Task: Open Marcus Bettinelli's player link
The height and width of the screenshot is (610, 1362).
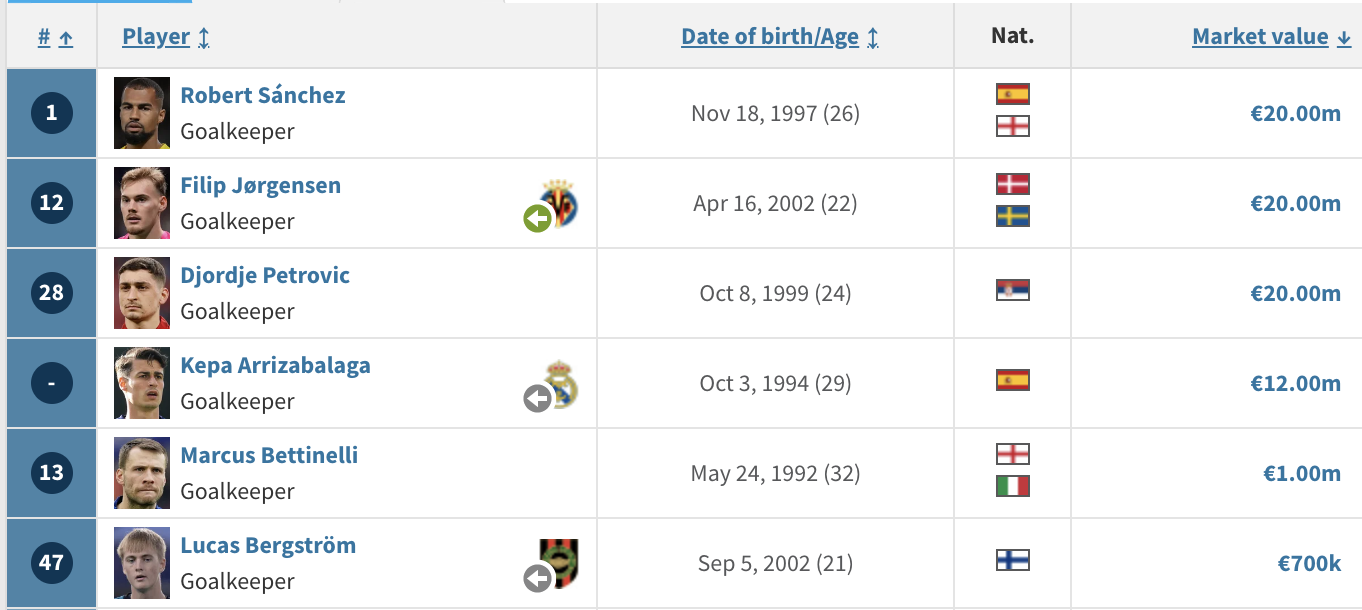Action: [269, 455]
